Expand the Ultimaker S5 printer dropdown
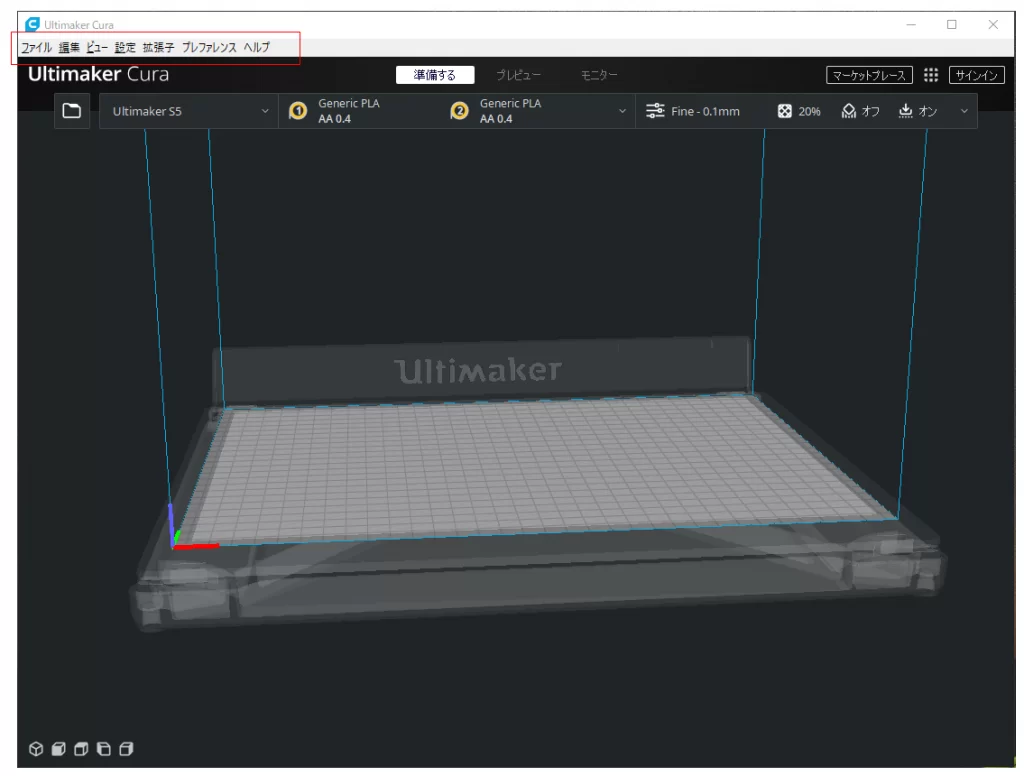The image size is (1024, 776). (x=189, y=111)
